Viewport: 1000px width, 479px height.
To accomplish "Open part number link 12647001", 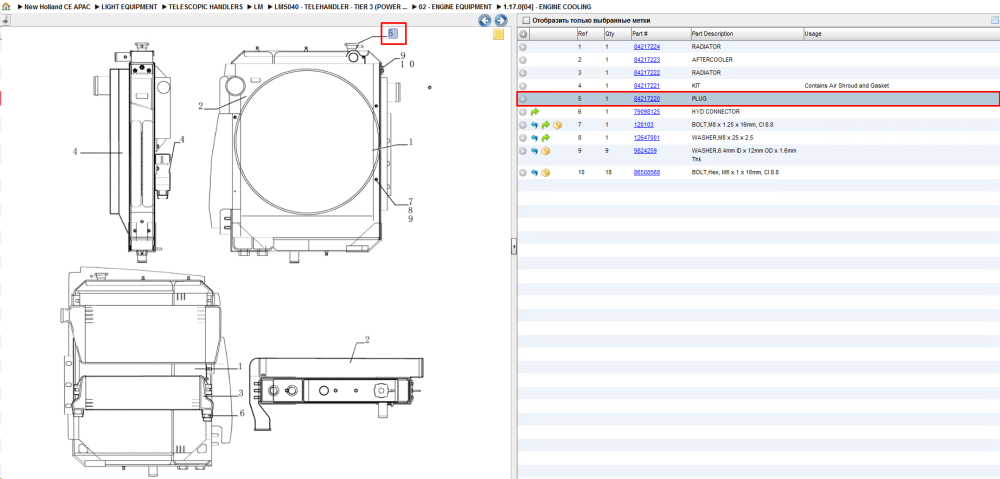I will [646, 138].
